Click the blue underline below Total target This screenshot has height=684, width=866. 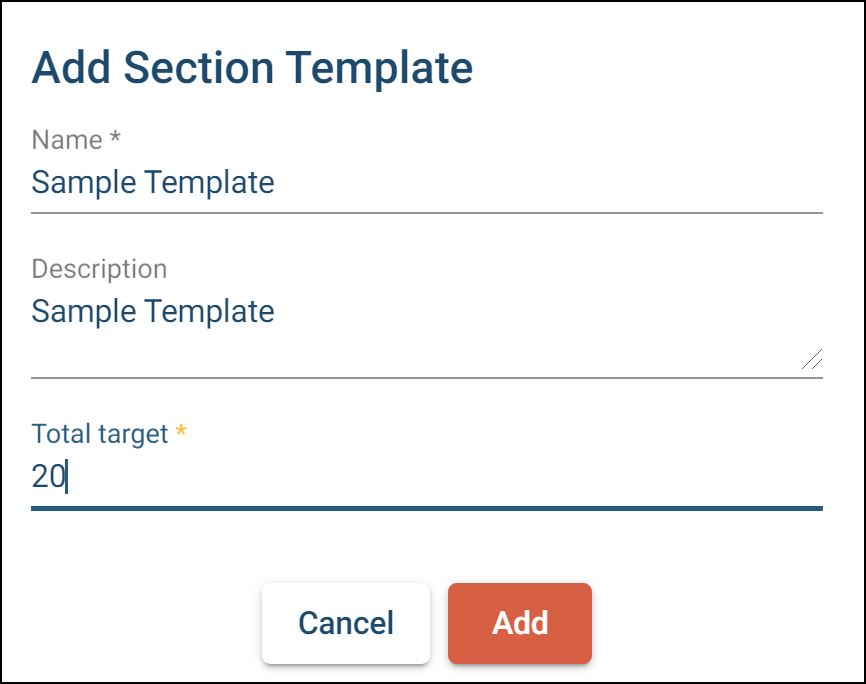[426, 508]
